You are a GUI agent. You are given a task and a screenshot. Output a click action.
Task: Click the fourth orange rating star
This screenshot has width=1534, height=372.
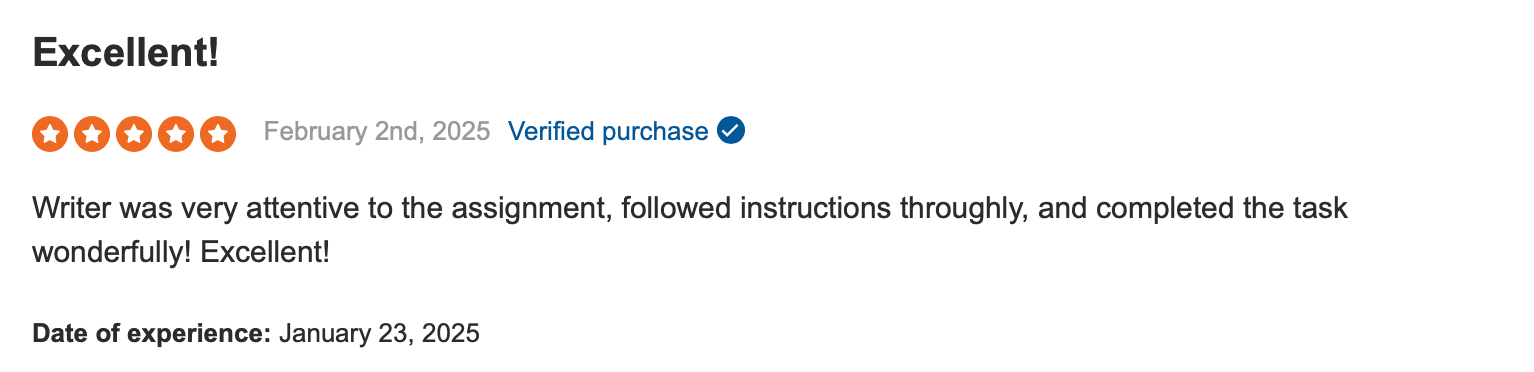pos(176,134)
